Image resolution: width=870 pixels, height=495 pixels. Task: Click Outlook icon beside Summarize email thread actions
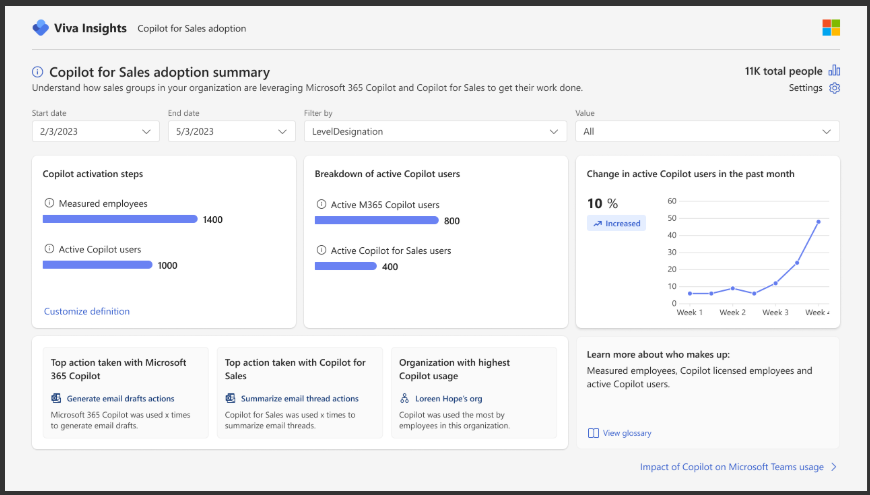(230, 398)
